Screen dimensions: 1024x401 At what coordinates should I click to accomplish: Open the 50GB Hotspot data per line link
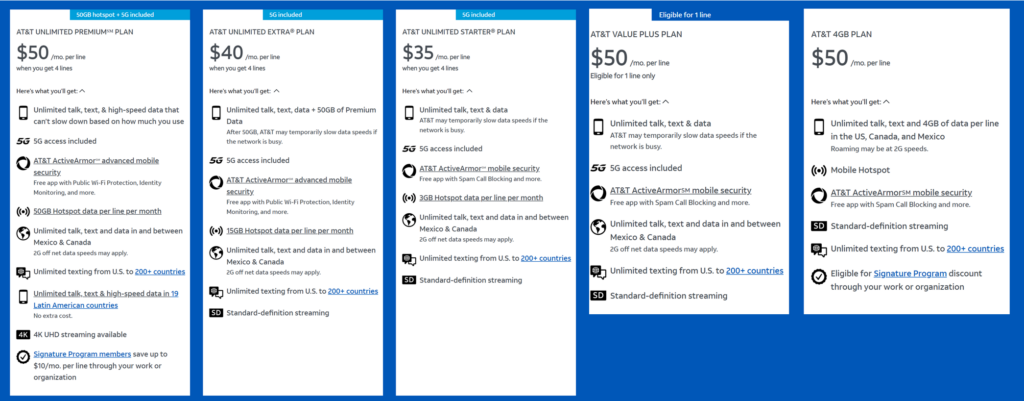(97, 212)
